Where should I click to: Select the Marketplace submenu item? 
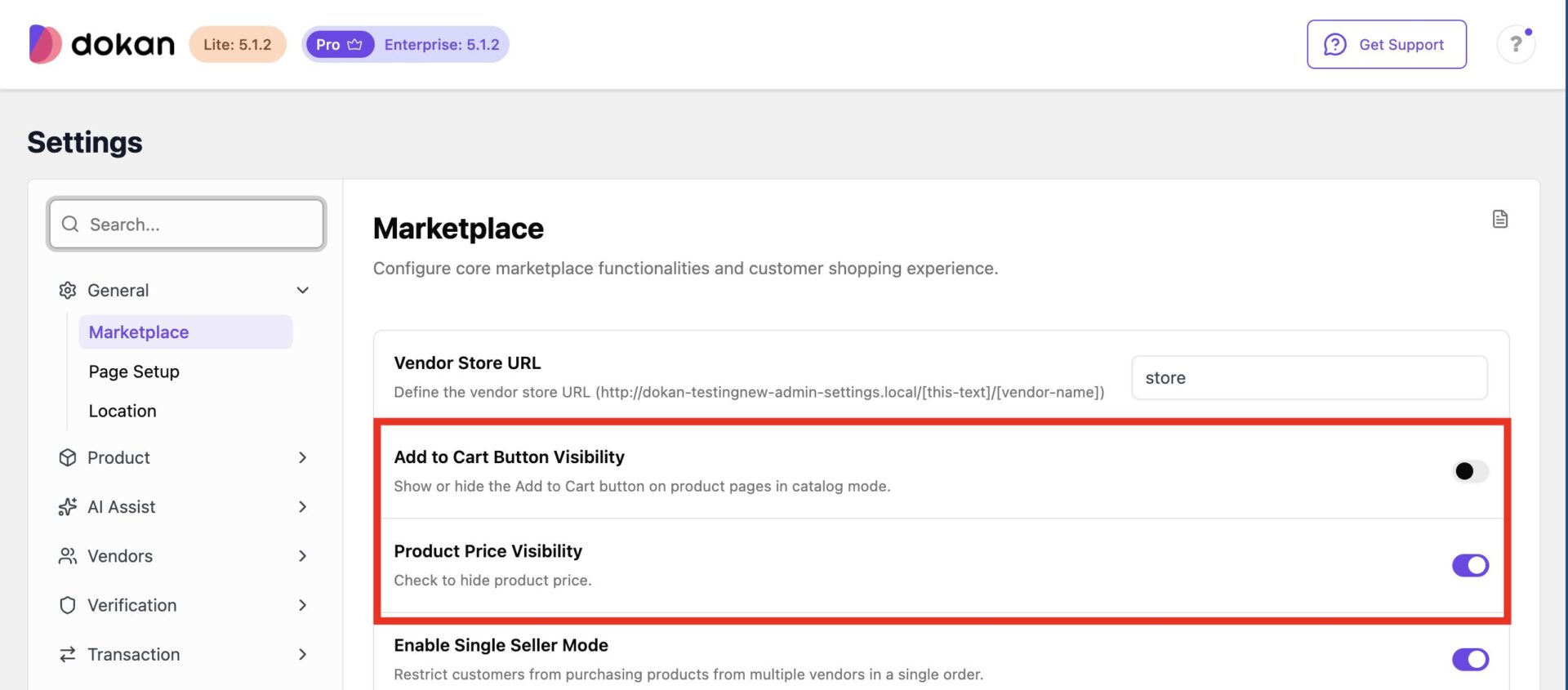tap(185, 332)
